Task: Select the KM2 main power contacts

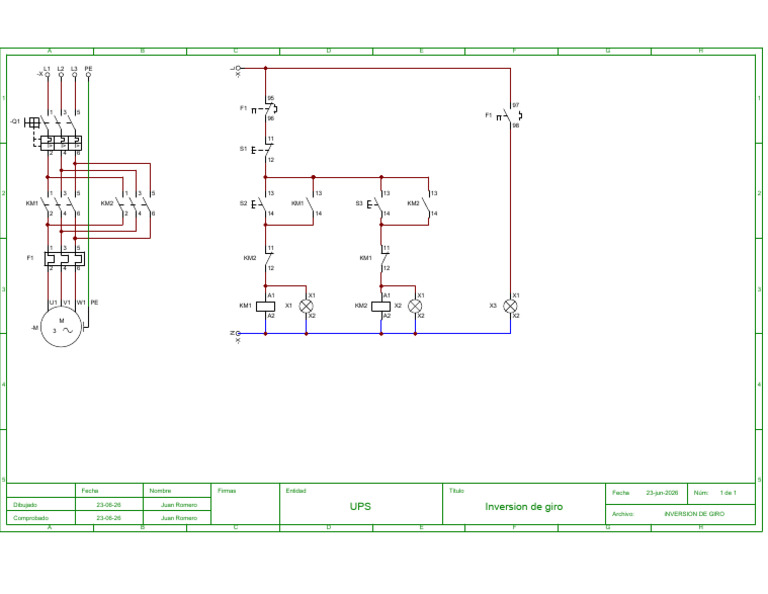Action: pyautogui.click(x=136, y=203)
